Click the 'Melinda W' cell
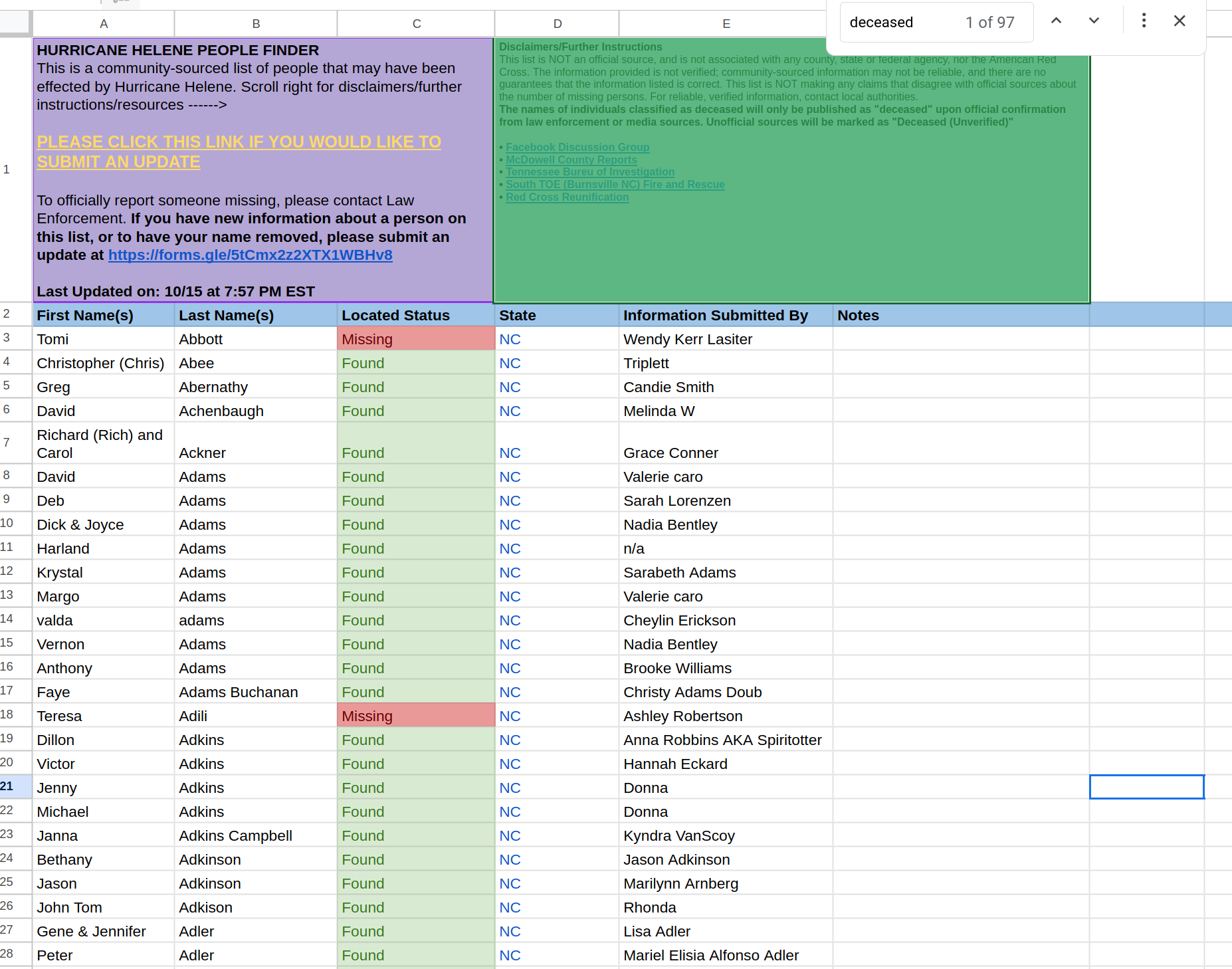Viewport: 1232px width, 969px height. pos(726,411)
